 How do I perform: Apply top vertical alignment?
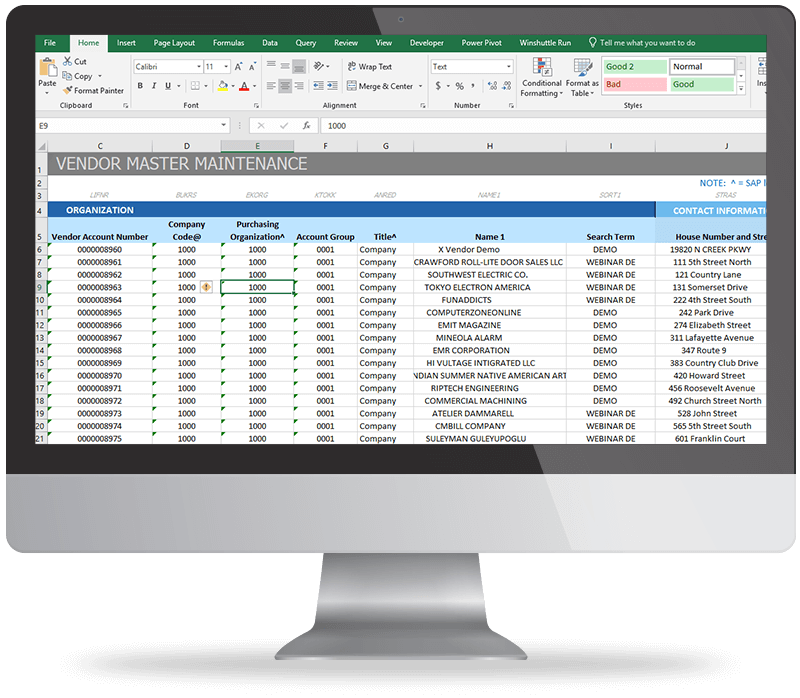click(271, 66)
